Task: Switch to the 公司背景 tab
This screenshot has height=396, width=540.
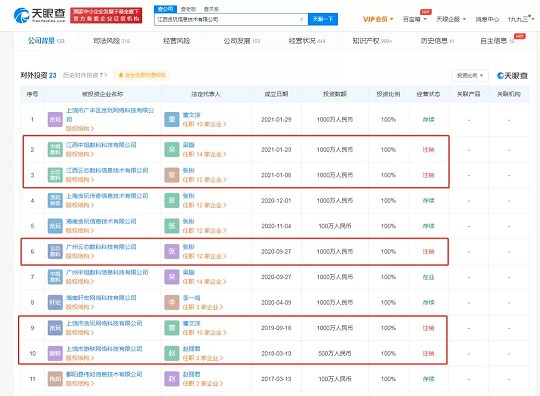Action: point(46,41)
